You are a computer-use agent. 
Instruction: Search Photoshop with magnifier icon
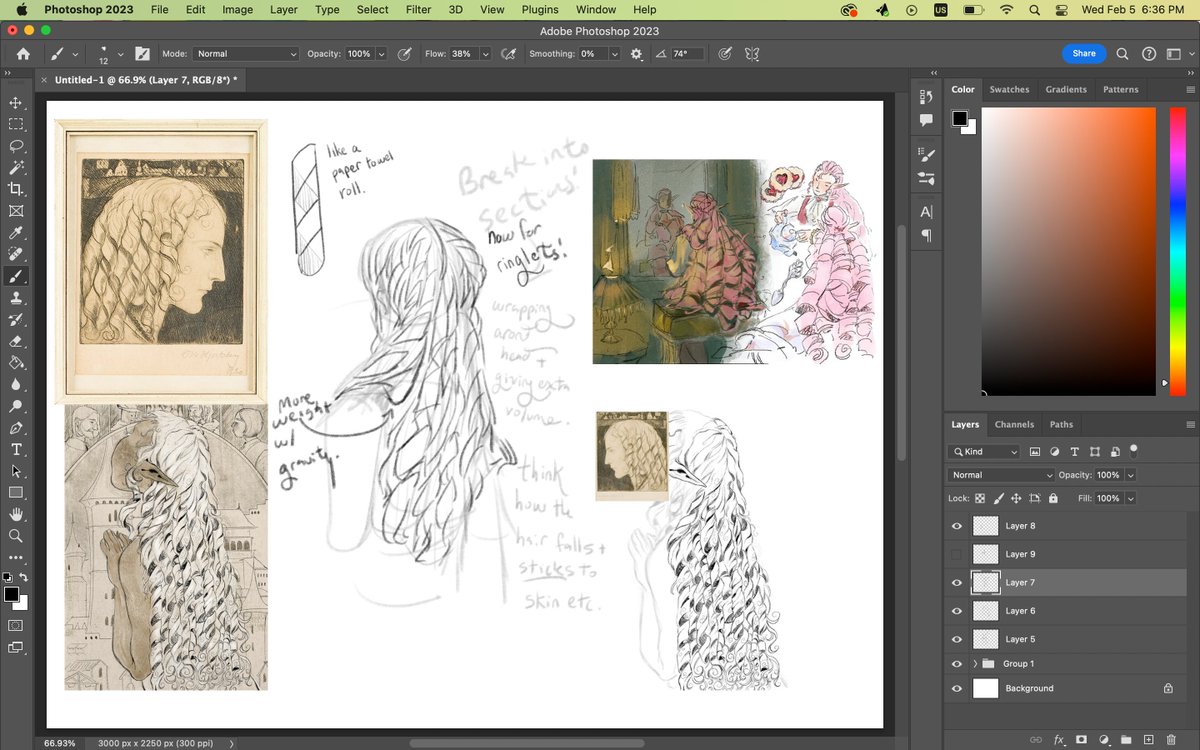(1122, 54)
